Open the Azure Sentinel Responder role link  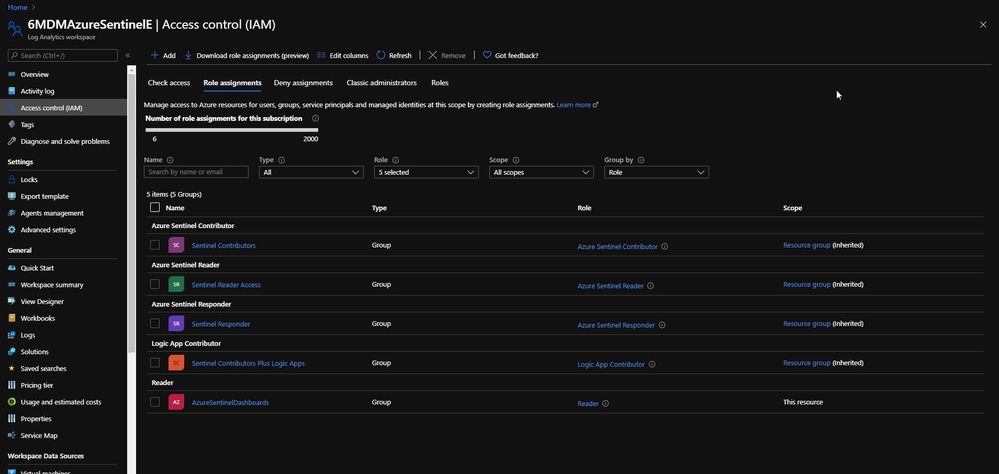click(x=616, y=325)
